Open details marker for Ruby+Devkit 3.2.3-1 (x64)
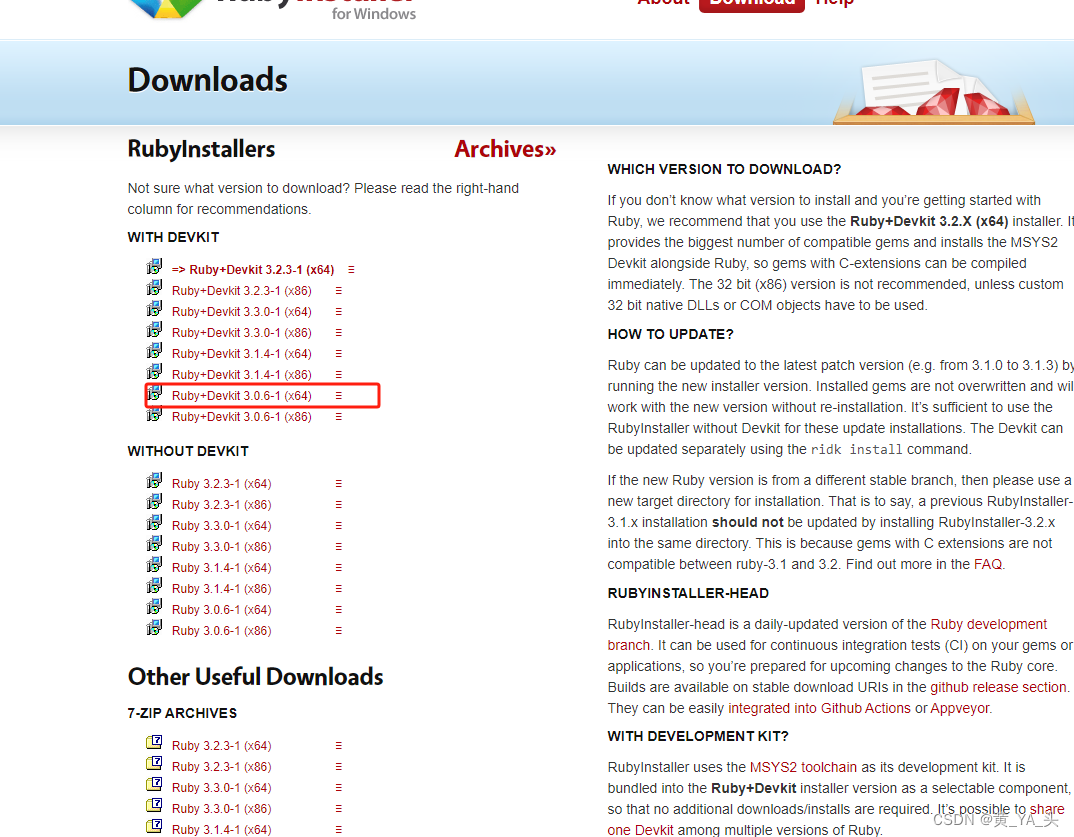Image resolution: width=1074 pixels, height=837 pixels. click(x=351, y=270)
